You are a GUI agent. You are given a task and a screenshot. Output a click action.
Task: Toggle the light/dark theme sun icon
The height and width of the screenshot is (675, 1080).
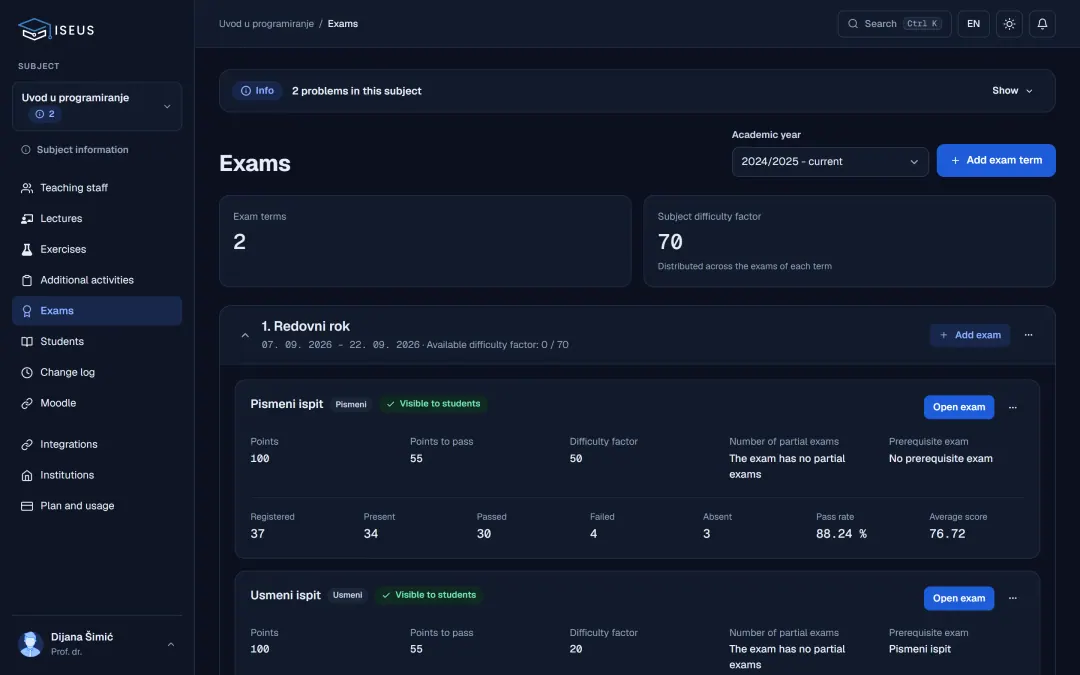coord(1009,23)
